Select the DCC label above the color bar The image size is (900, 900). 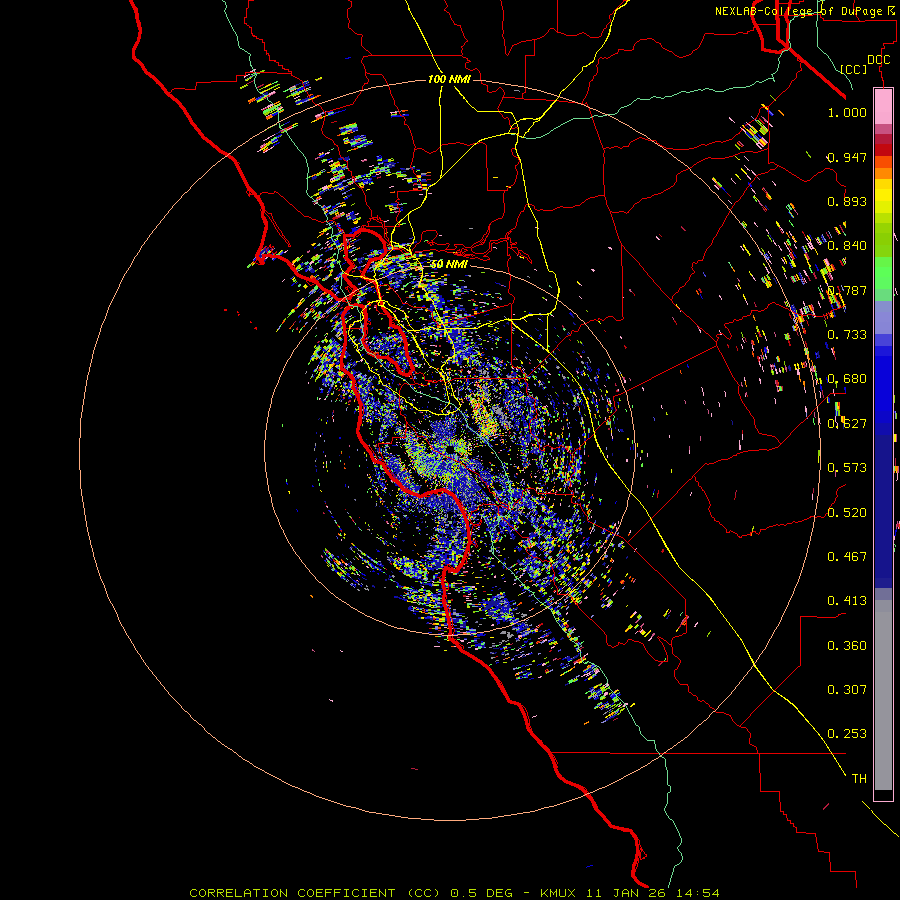point(878,59)
